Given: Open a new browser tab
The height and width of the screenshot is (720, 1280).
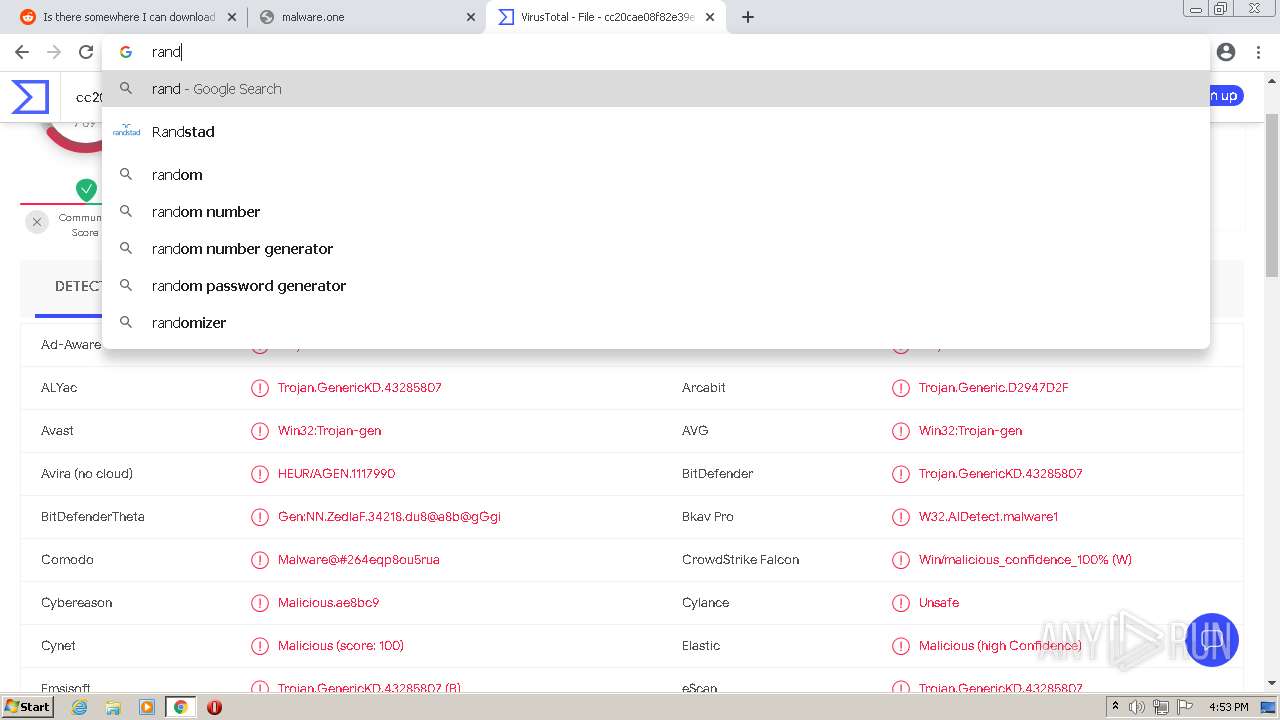Looking at the screenshot, I should tap(748, 17).
